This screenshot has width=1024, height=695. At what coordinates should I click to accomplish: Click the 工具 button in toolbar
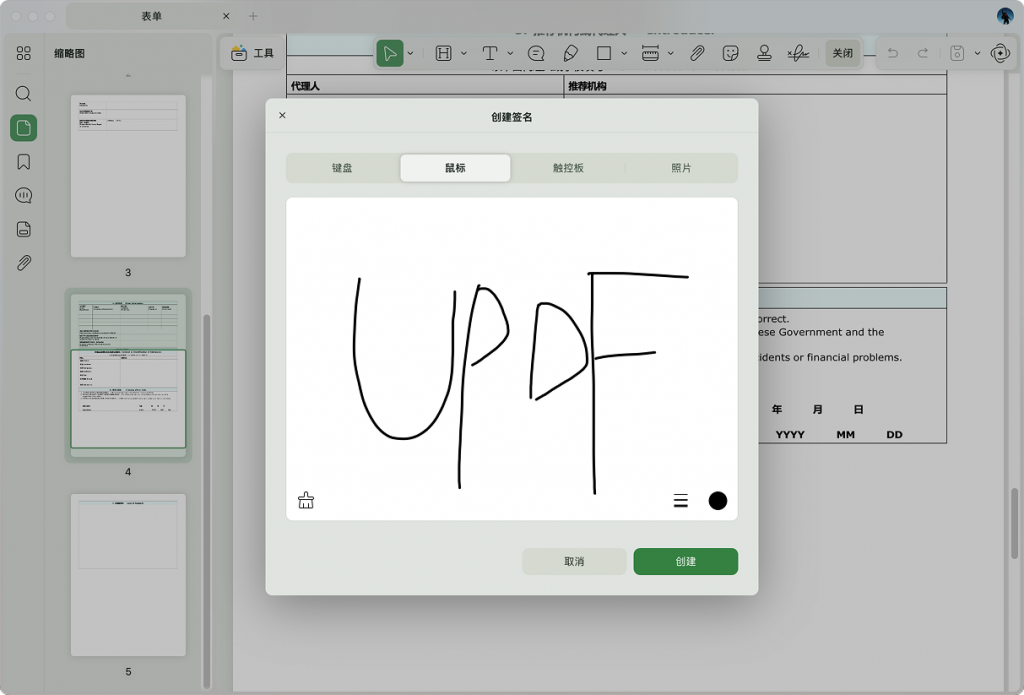click(253, 53)
